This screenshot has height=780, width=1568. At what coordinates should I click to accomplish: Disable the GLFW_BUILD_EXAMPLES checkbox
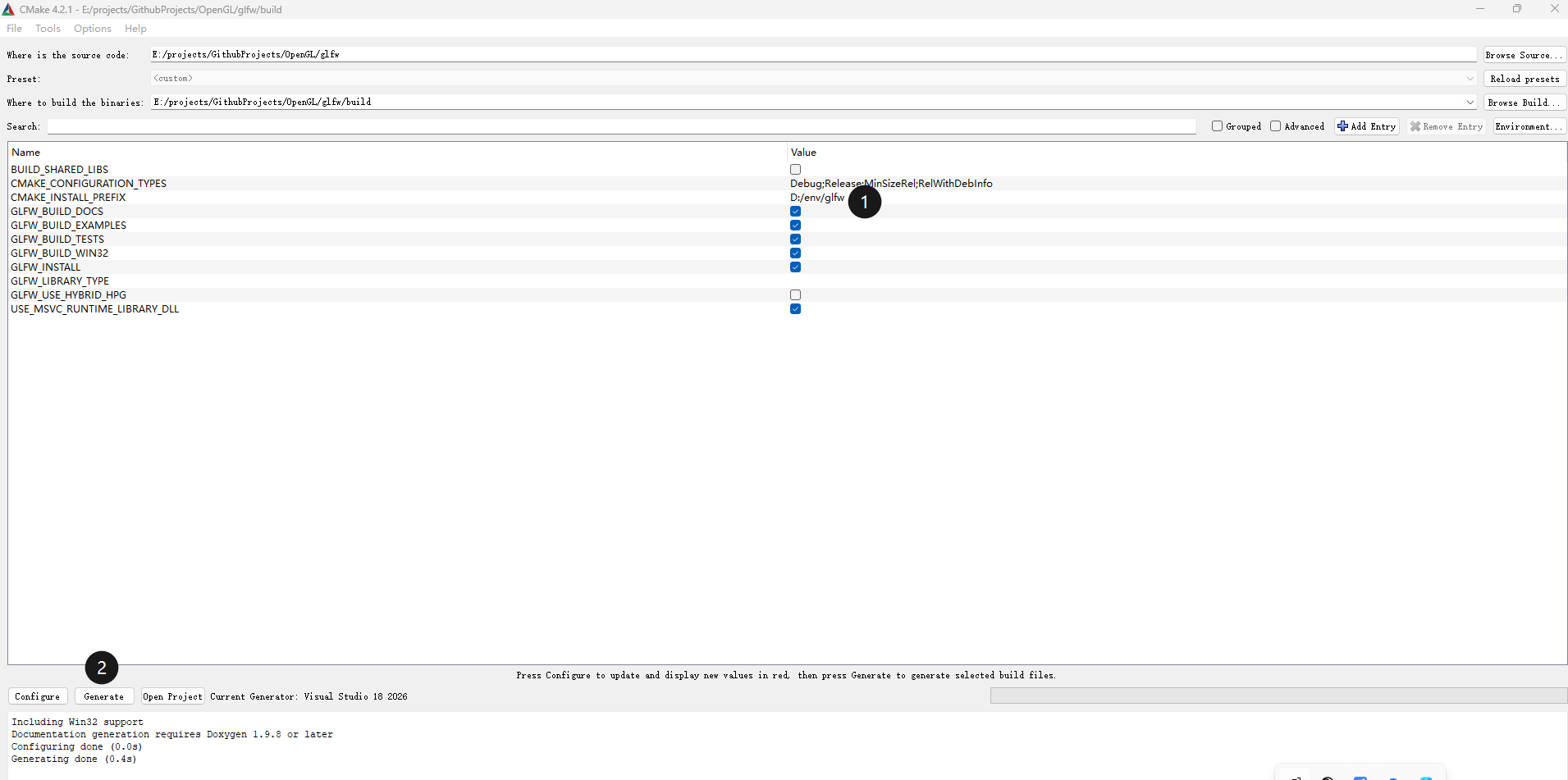tap(795, 226)
